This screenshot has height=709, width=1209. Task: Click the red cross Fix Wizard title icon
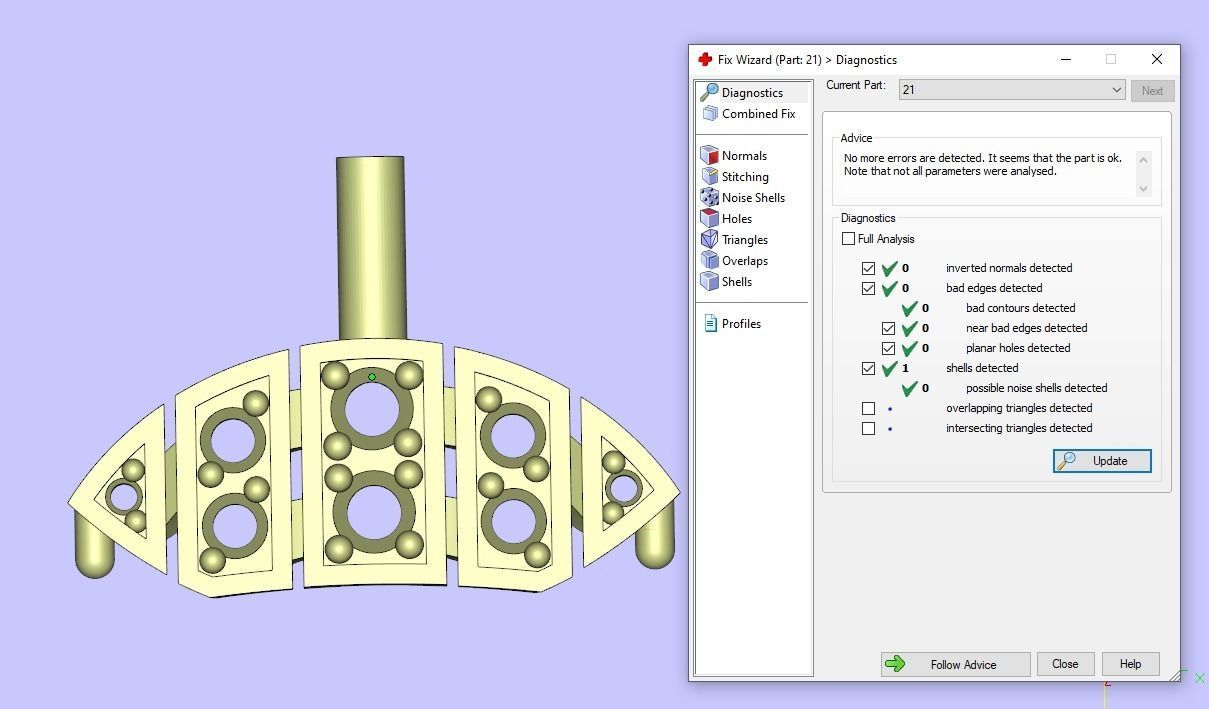pyautogui.click(x=705, y=59)
